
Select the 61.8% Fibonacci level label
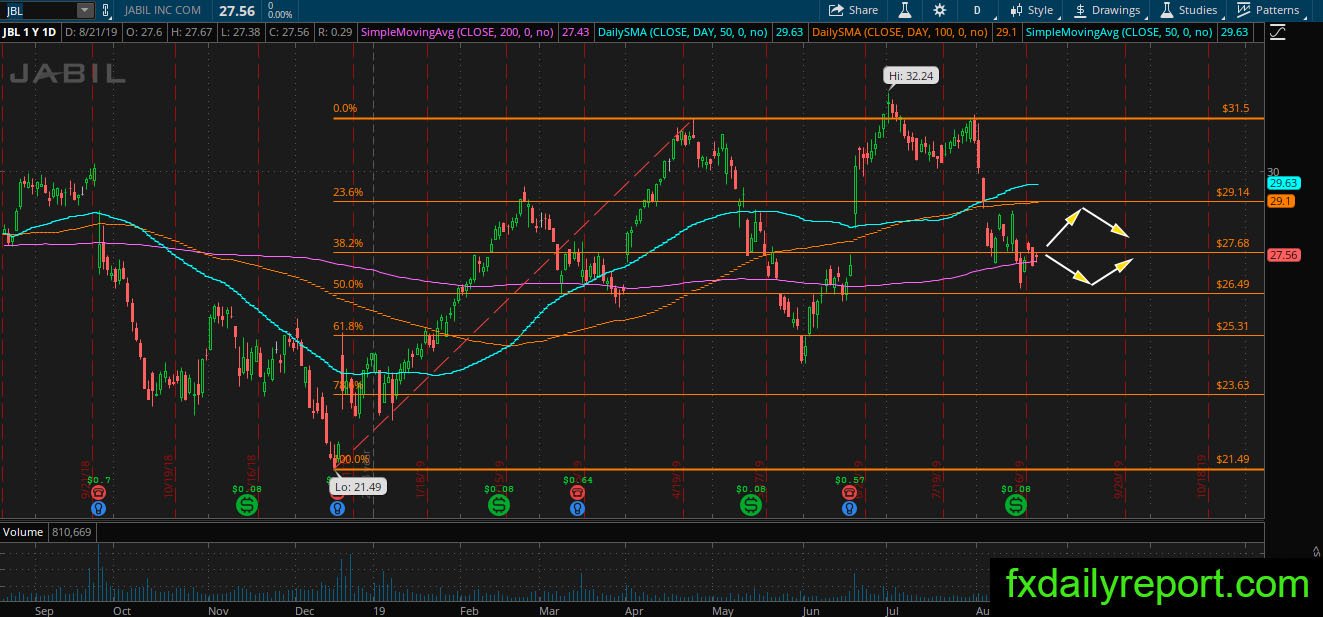click(348, 326)
